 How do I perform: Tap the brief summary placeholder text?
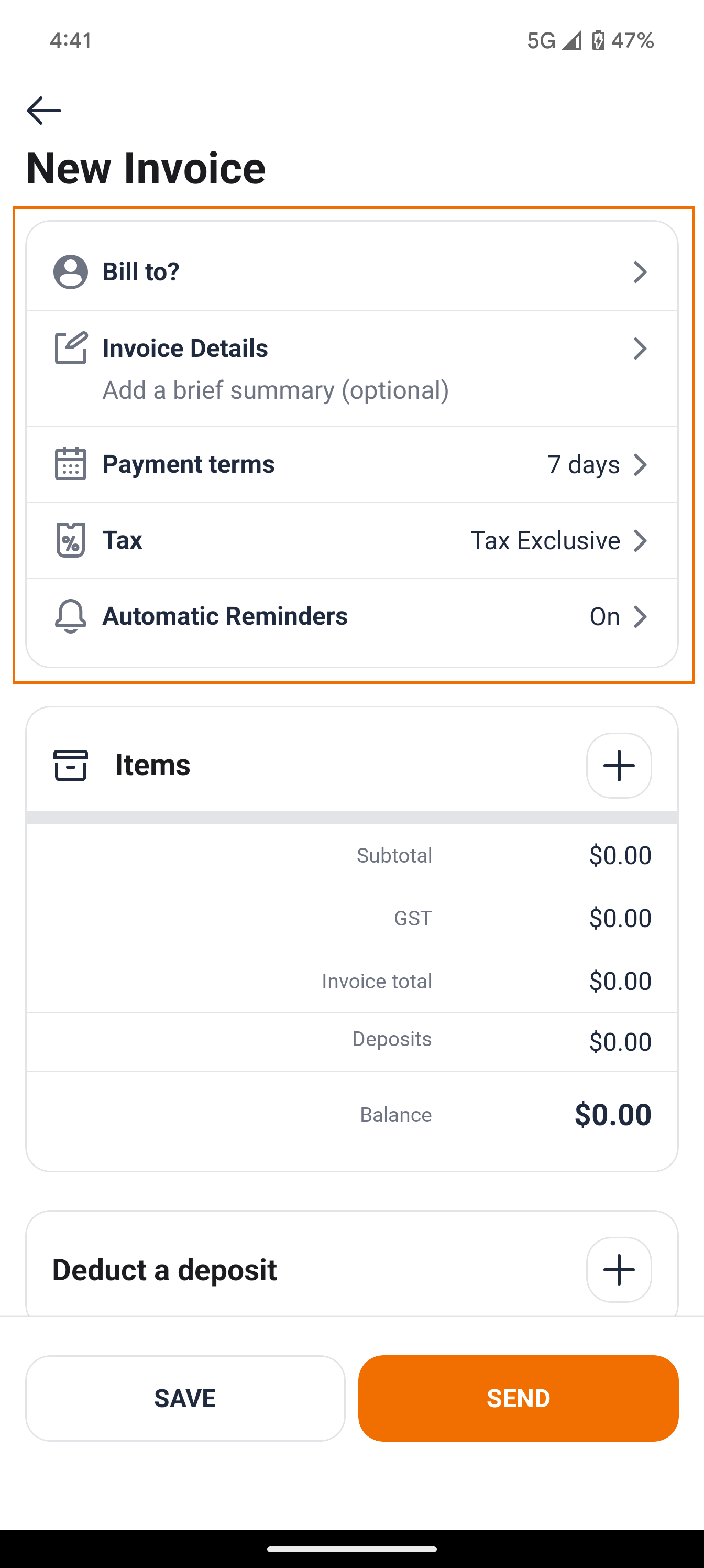tap(276, 390)
